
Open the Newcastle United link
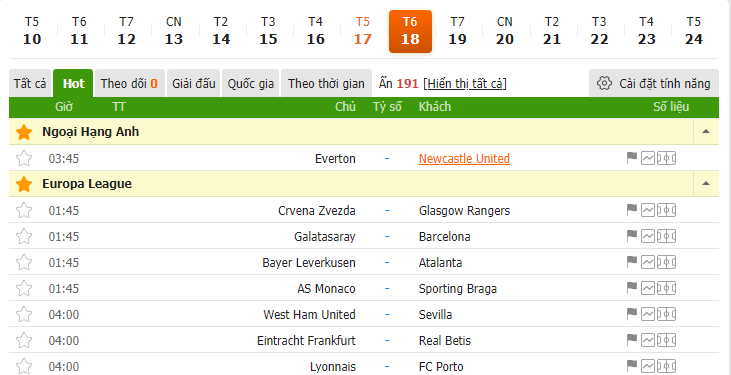tap(464, 159)
